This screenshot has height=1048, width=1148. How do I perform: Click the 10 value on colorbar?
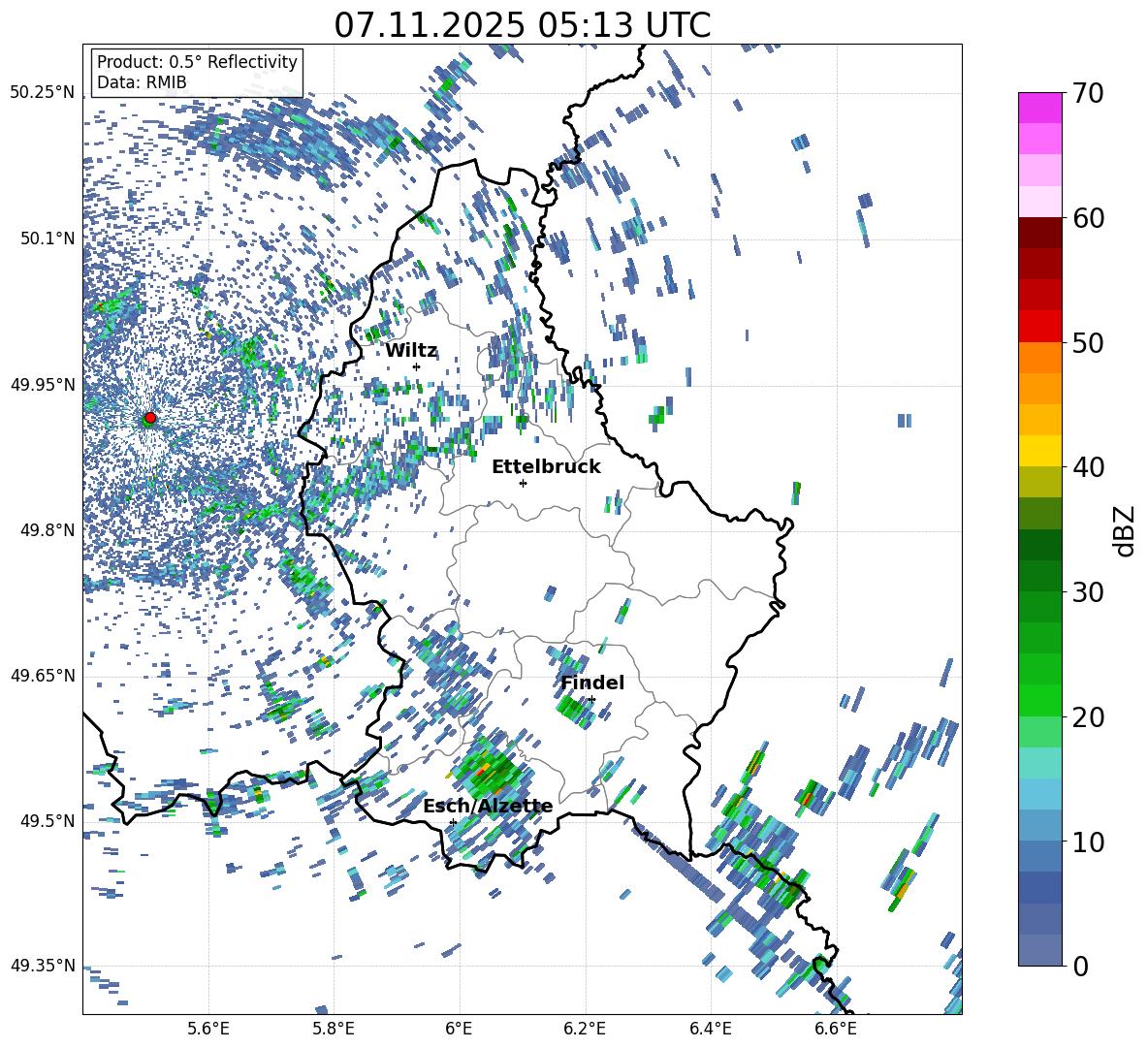[1088, 842]
